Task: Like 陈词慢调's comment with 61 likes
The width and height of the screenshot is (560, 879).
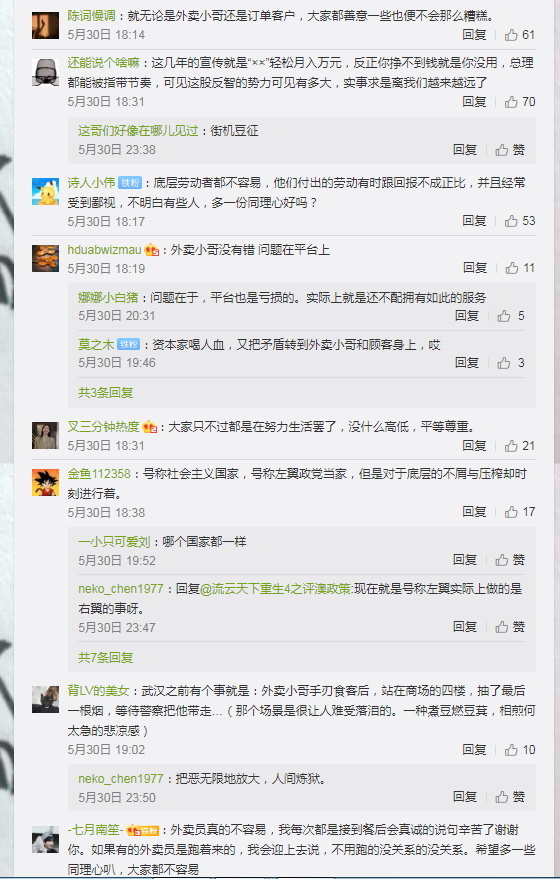Action: pos(519,35)
